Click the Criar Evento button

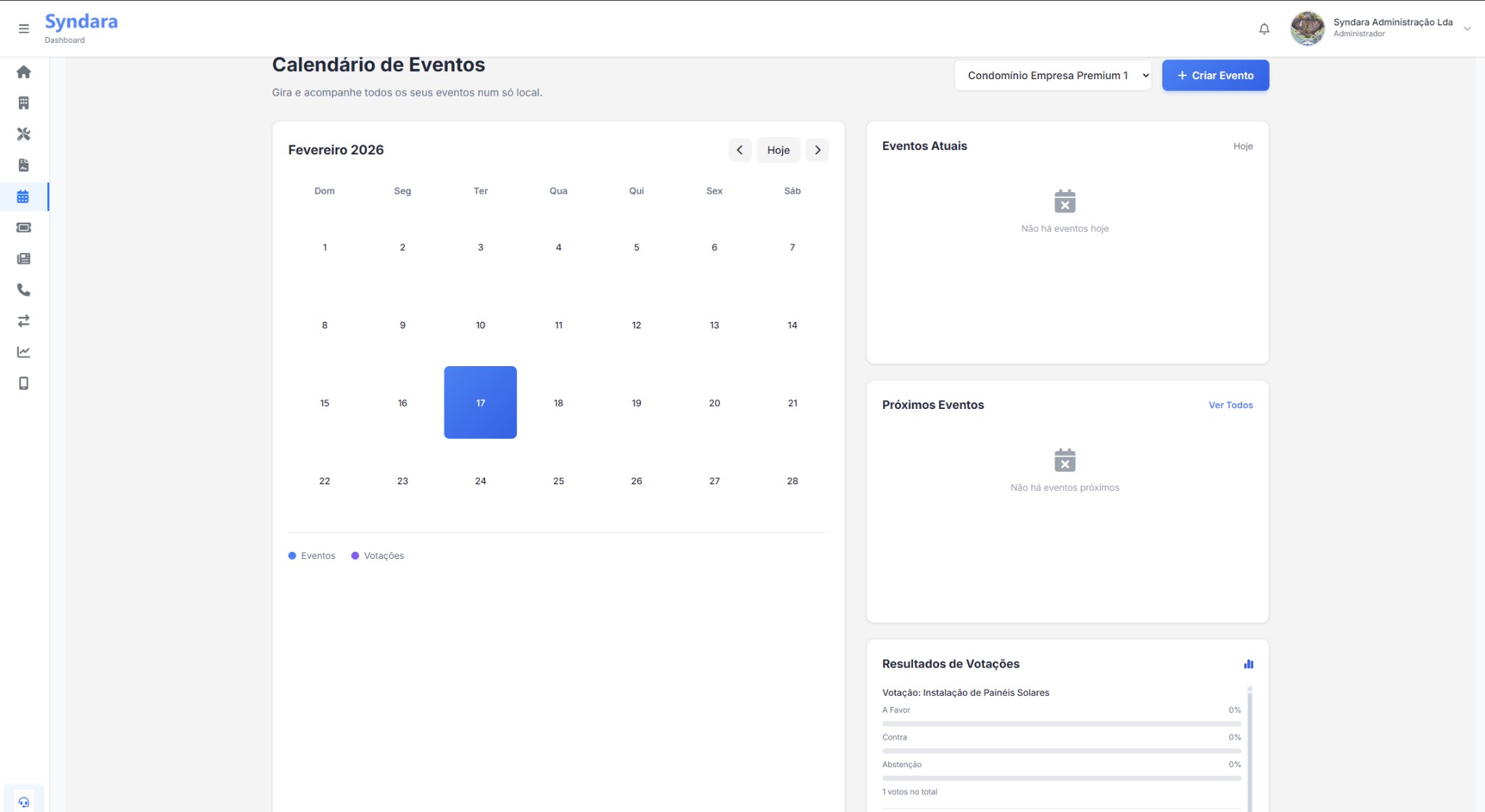(1215, 75)
